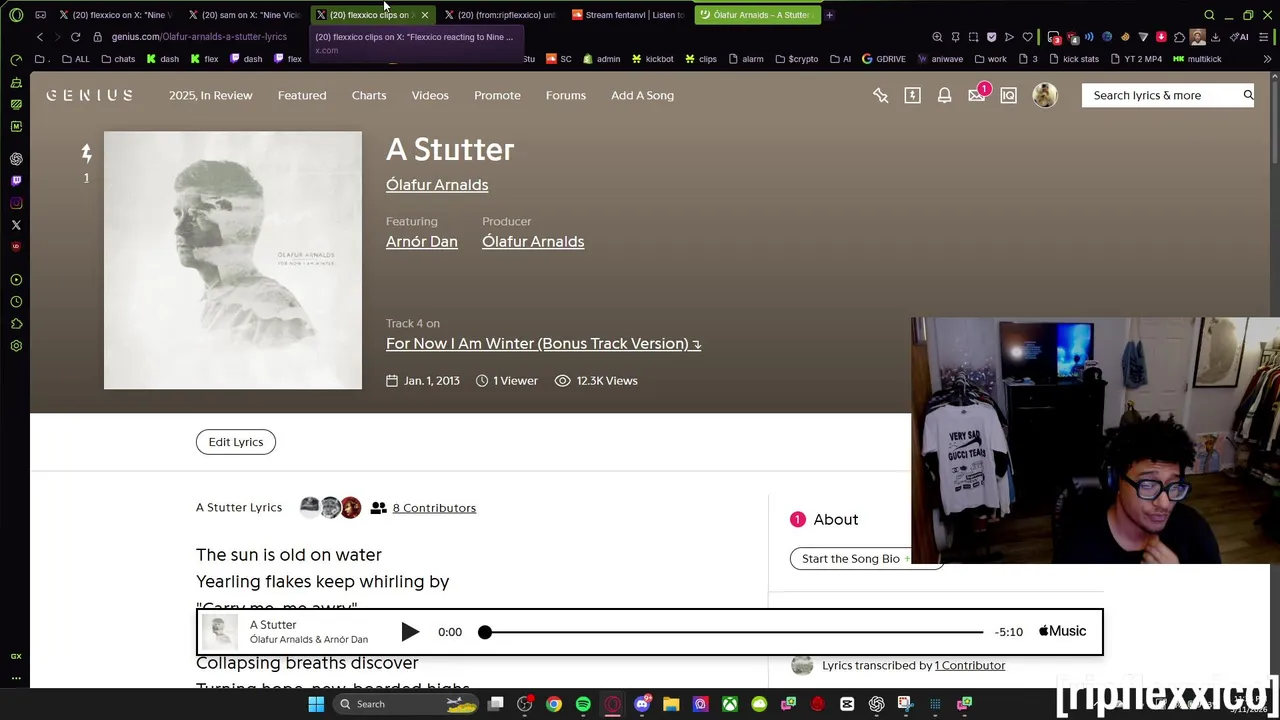Close the flexxico clips on X tab
1280x720 pixels.
tap(425, 15)
